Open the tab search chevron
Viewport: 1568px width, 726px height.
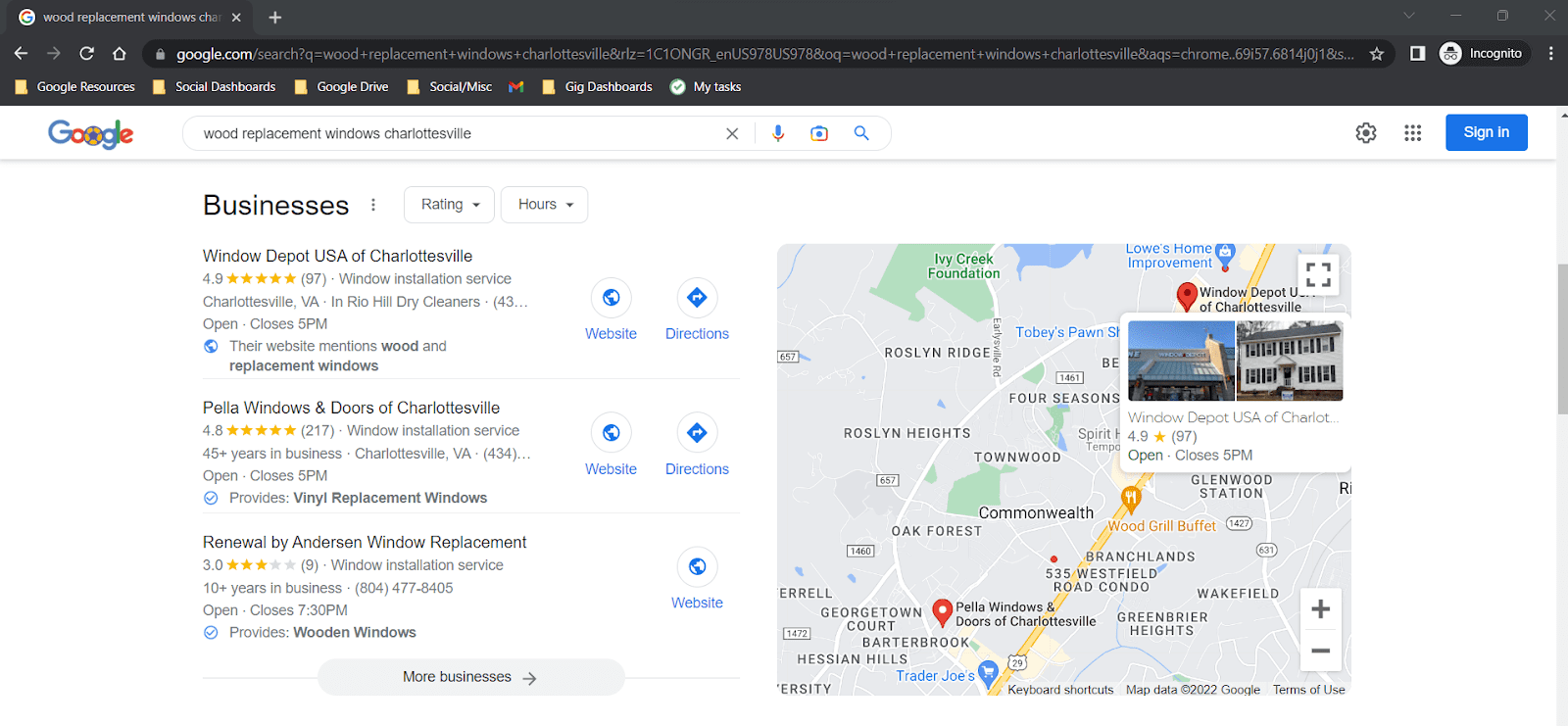[x=1408, y=16]
